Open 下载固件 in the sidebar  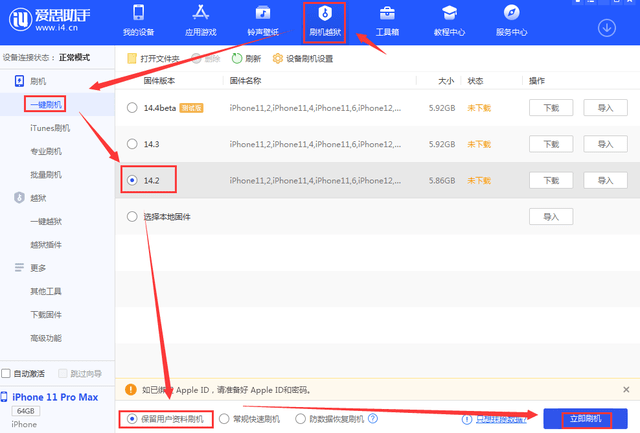point(46,314)
